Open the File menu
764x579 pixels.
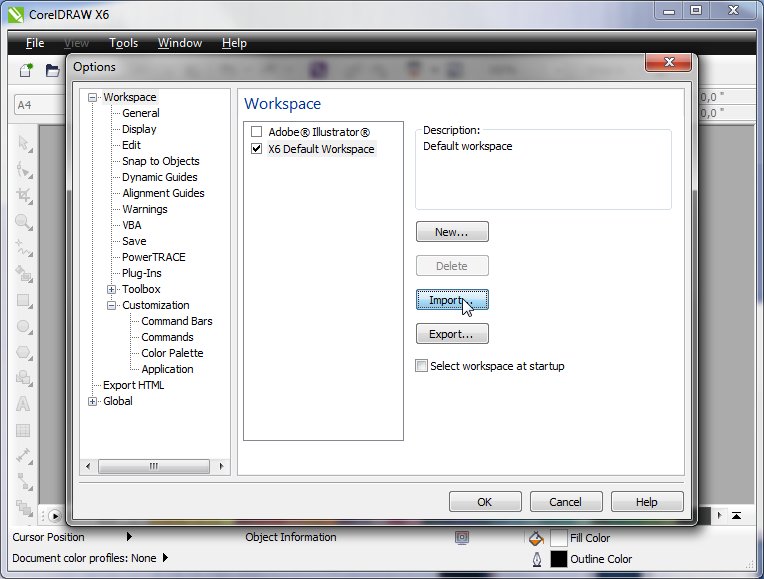coord(35,43)
